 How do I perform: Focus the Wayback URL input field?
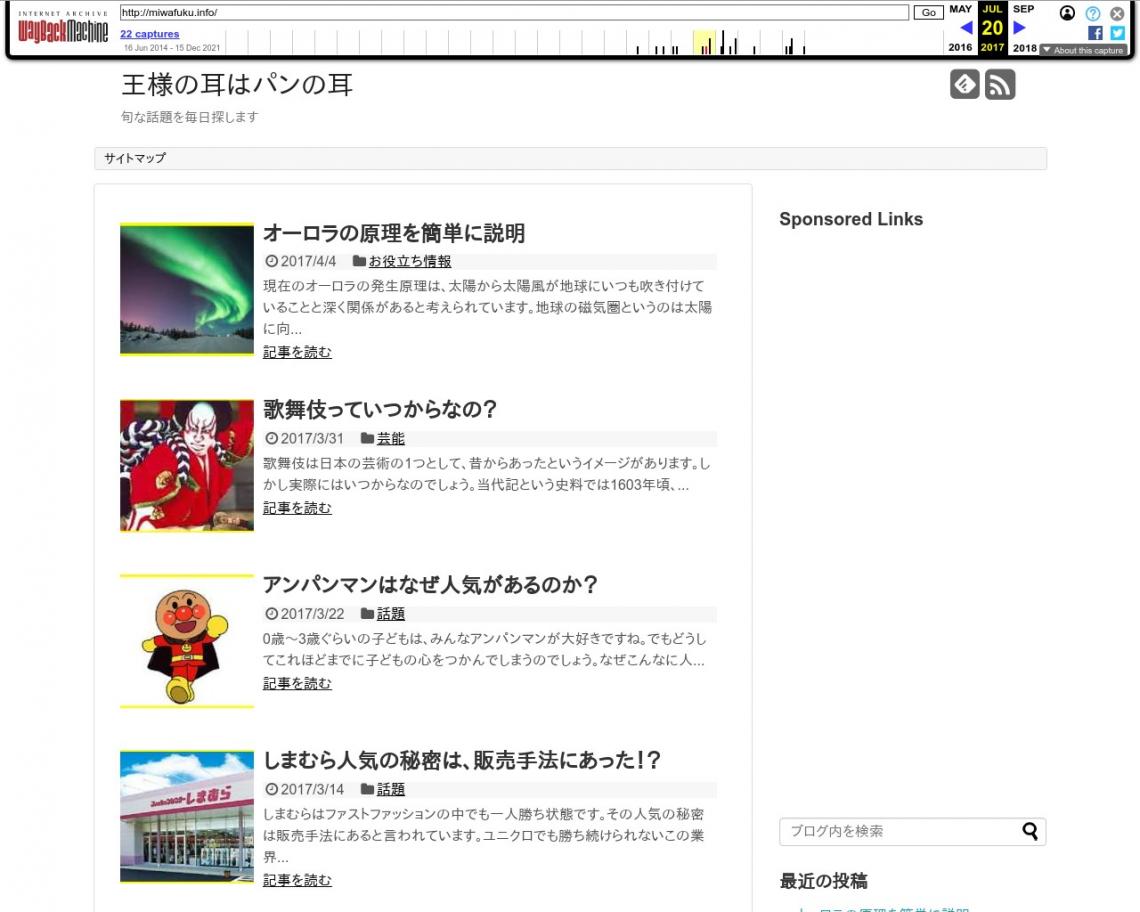[514, 12]
